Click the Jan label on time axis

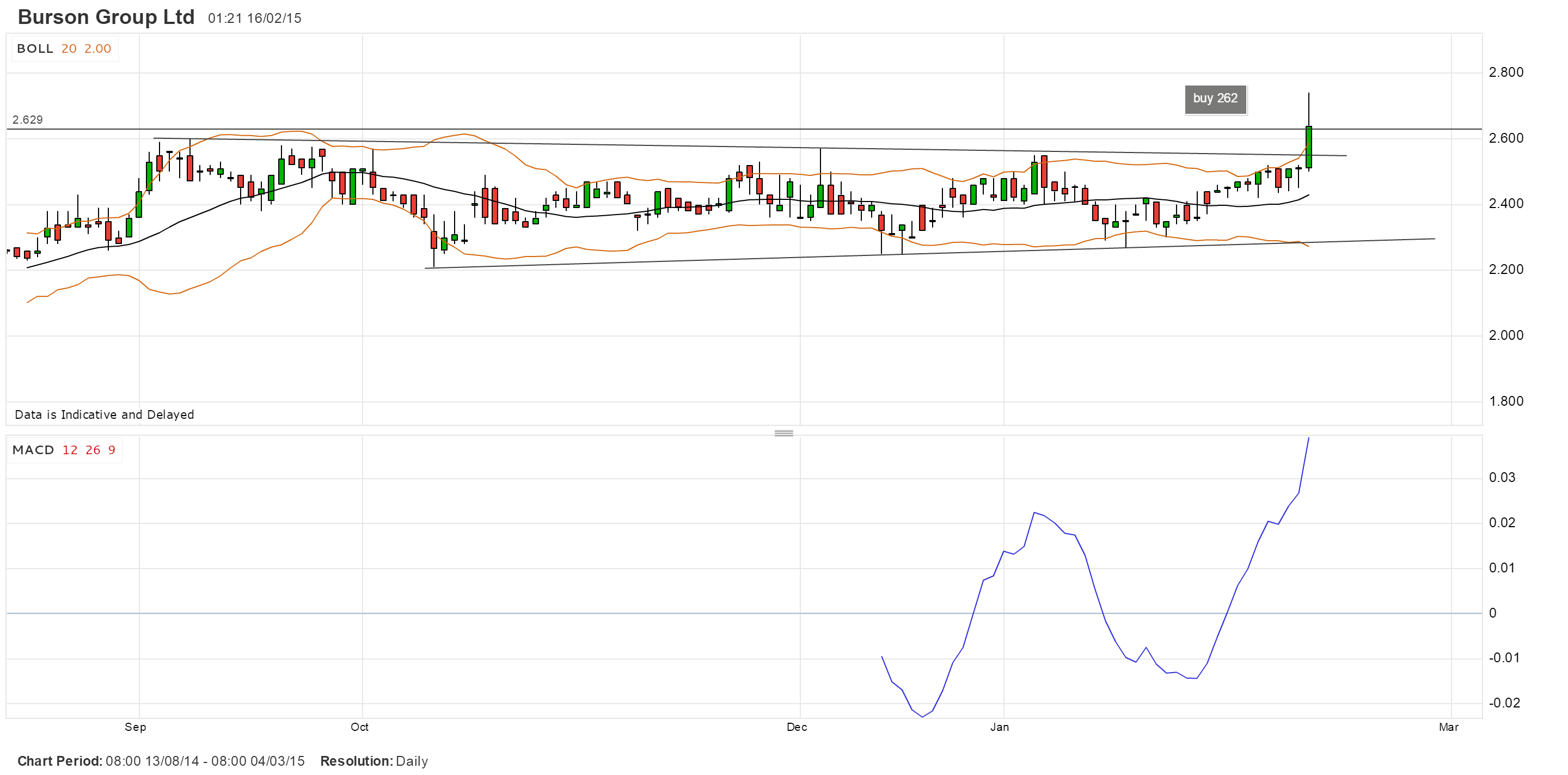(999, 727)
